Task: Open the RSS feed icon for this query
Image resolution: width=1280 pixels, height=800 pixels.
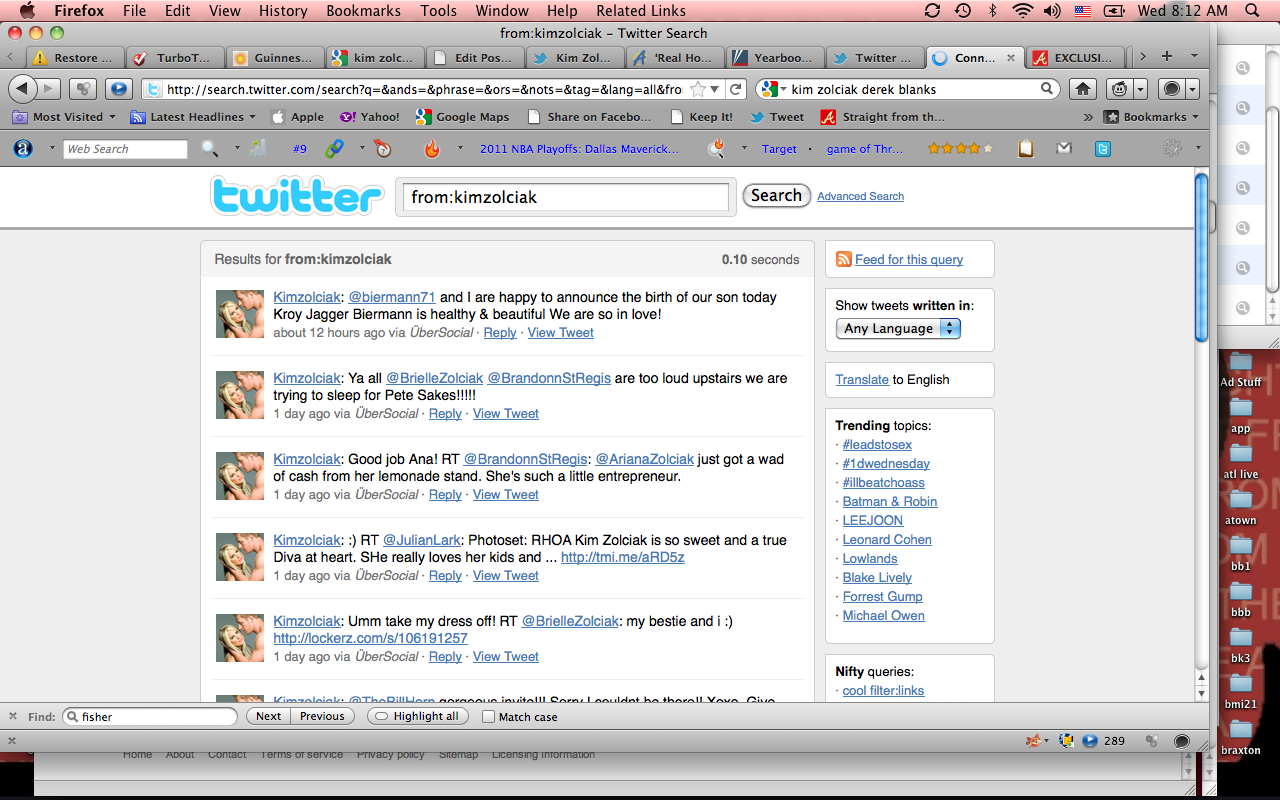Action: [843, 259]
